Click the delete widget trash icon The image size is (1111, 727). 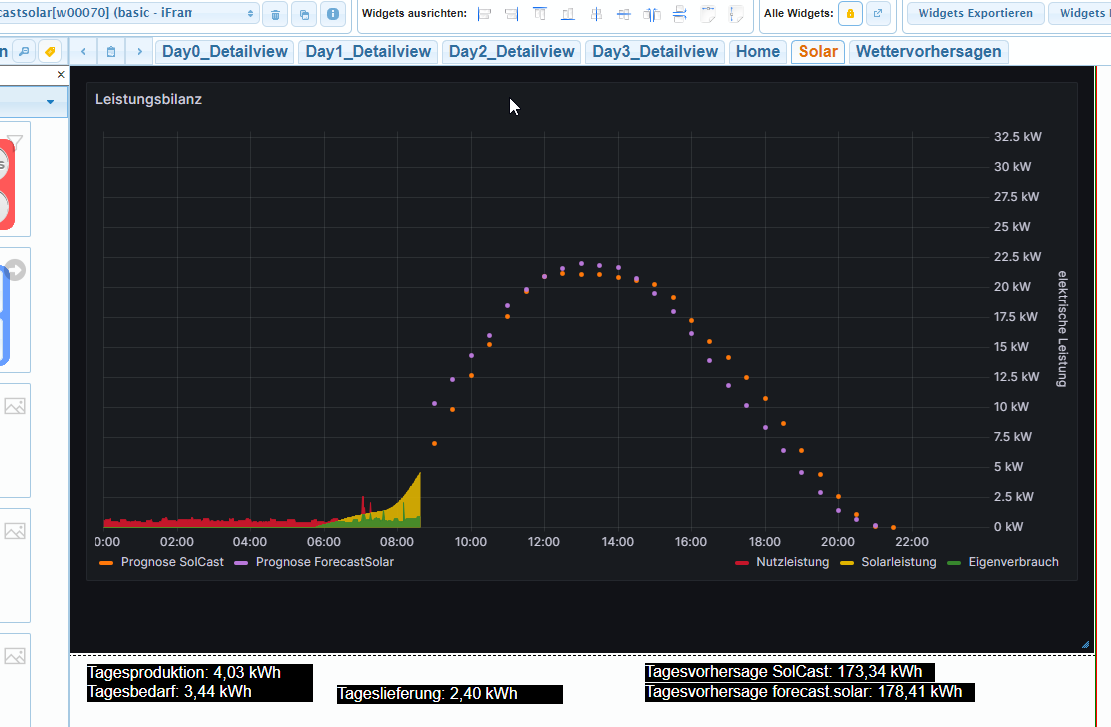pyautogui.click(x=275, y=14)
